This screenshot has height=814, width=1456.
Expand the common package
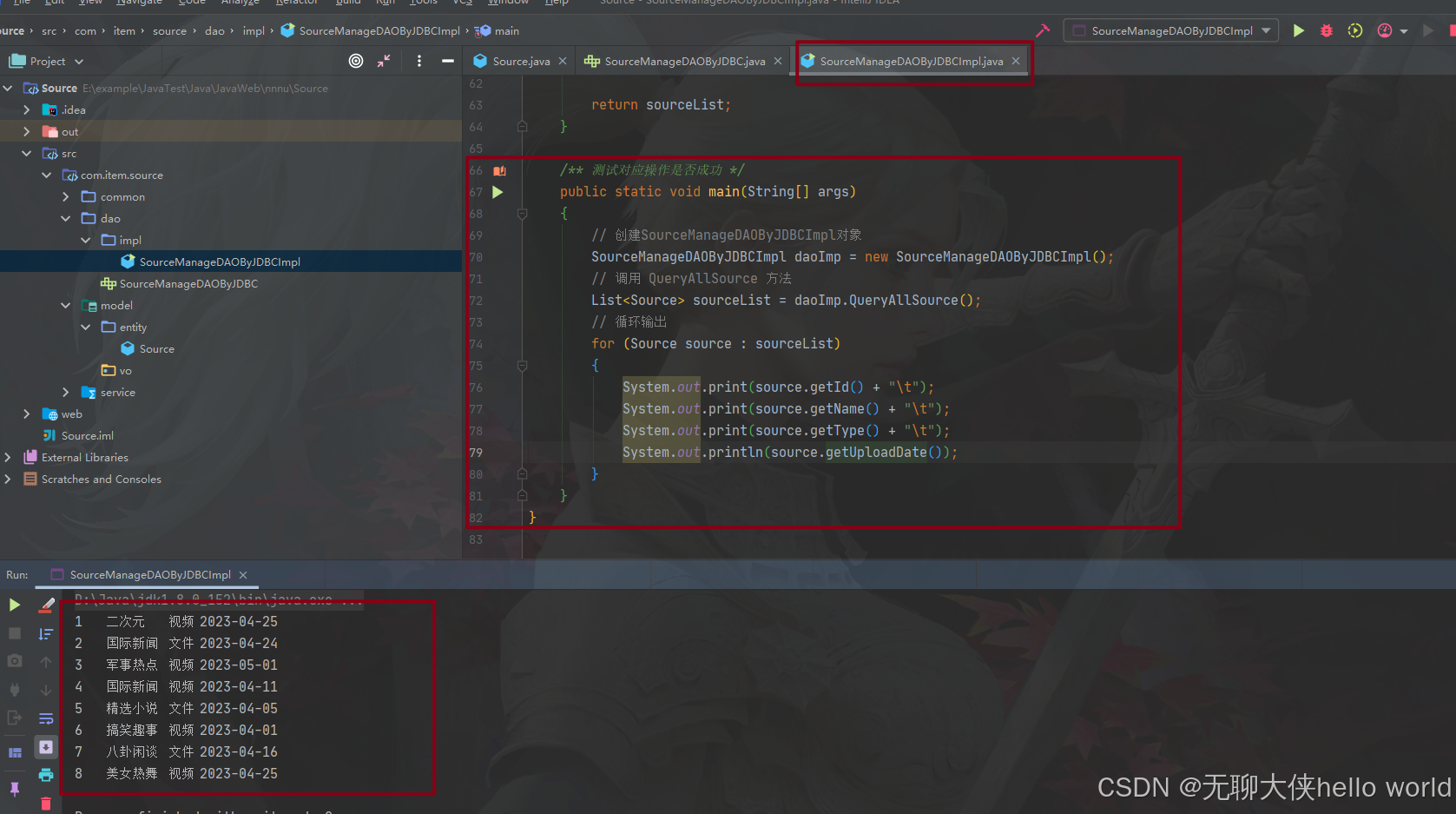[66, 196]
